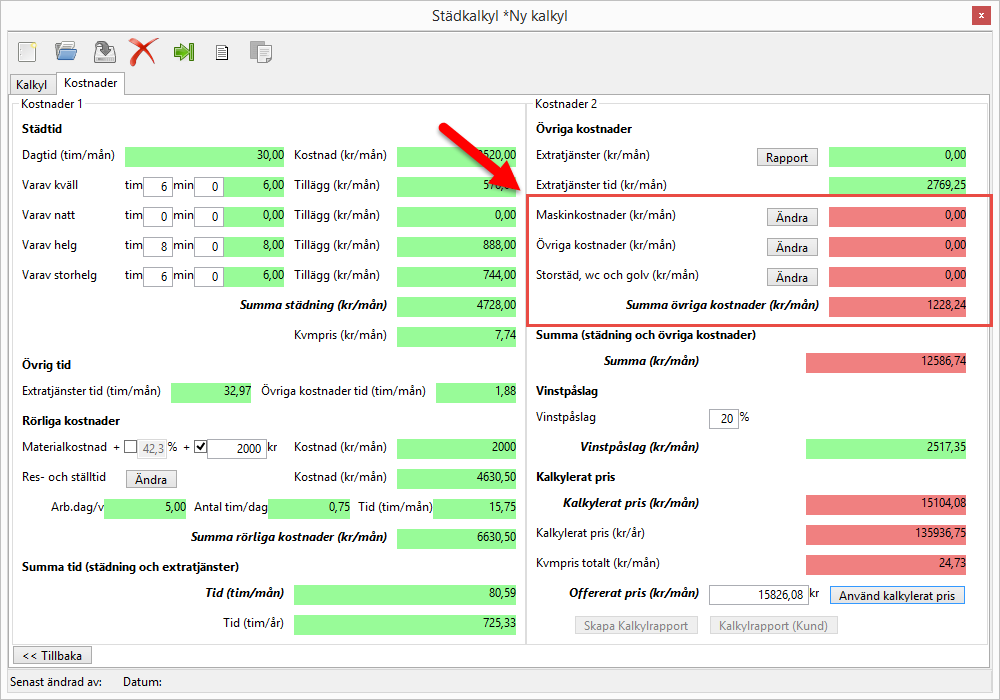Uncheck the Materialkostnad fixed kr checkbox

[x=200, y=447]
